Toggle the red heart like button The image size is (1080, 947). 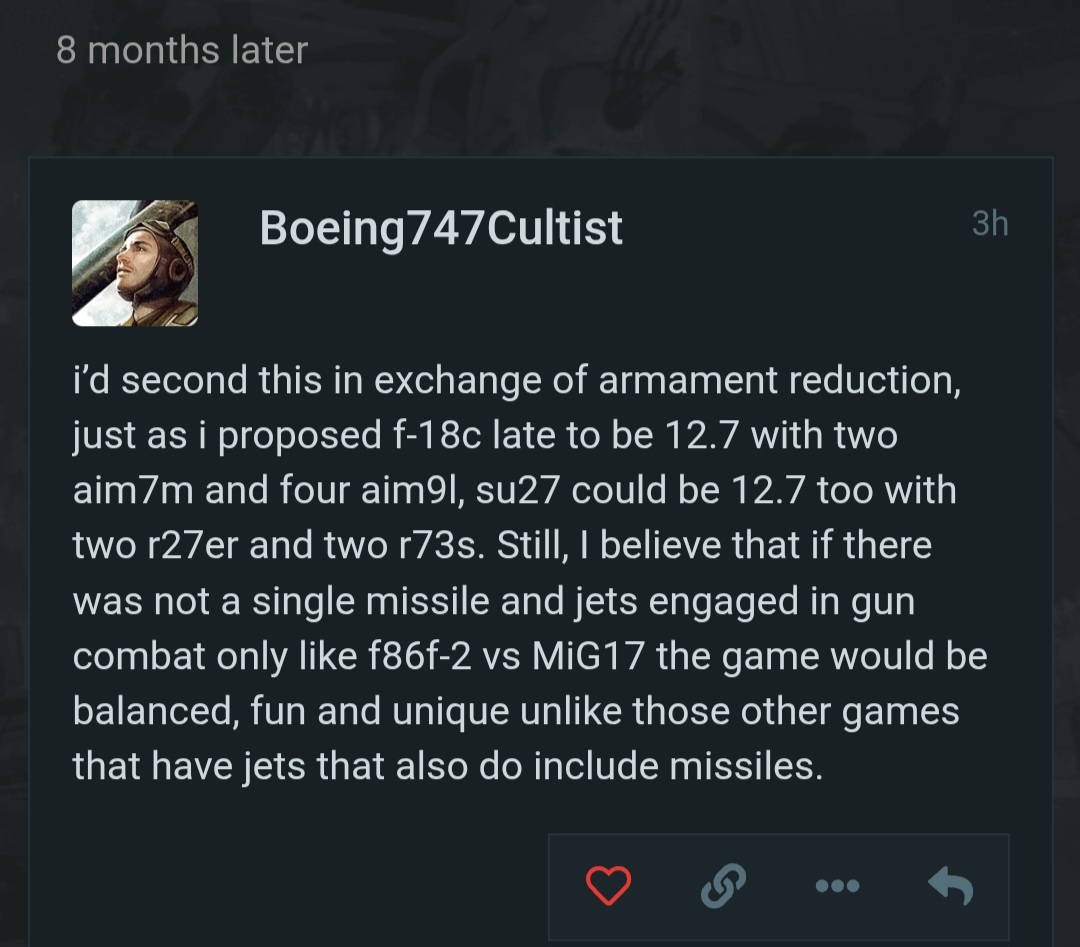(608, 885)
